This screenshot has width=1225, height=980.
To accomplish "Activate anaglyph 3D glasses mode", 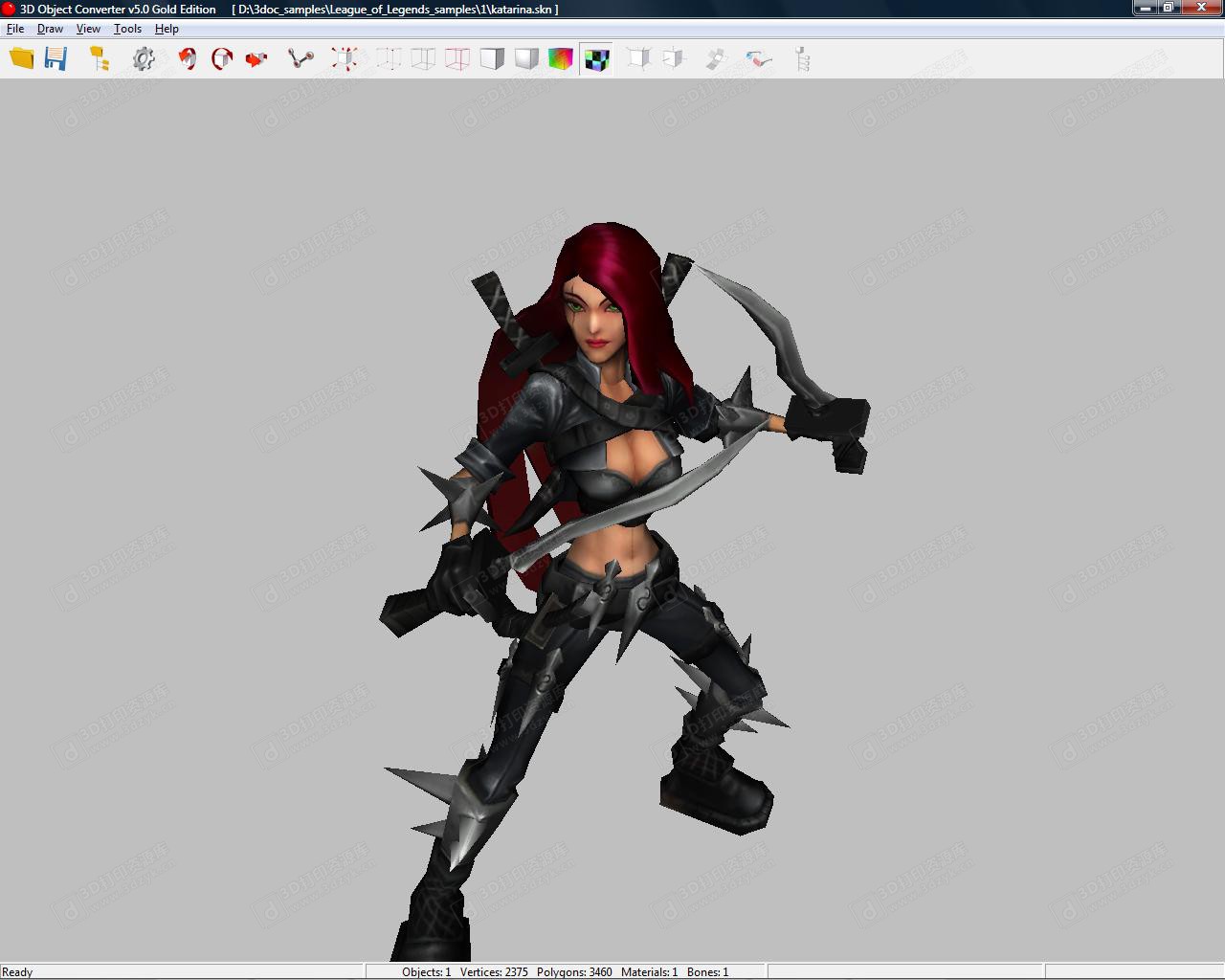I will click(x=759, y=58).
